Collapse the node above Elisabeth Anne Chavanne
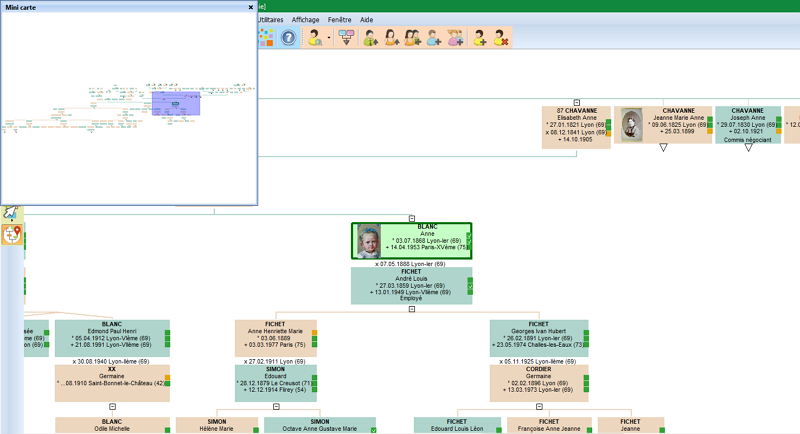Screen dimensions: 800x434 [x=577, y=103]
